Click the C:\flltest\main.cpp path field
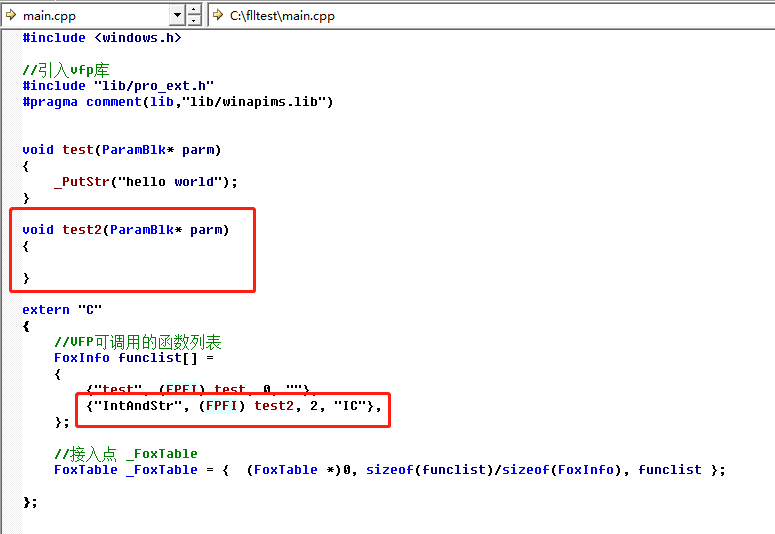 (x=491, y=15)
